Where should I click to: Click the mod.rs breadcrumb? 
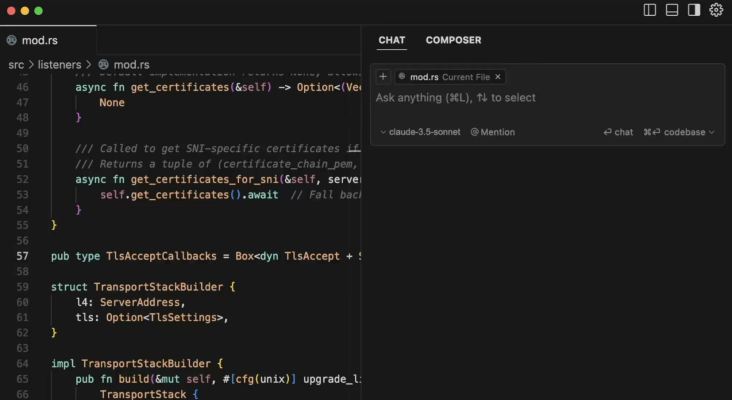pyautogui.click(x=131, y=64)
